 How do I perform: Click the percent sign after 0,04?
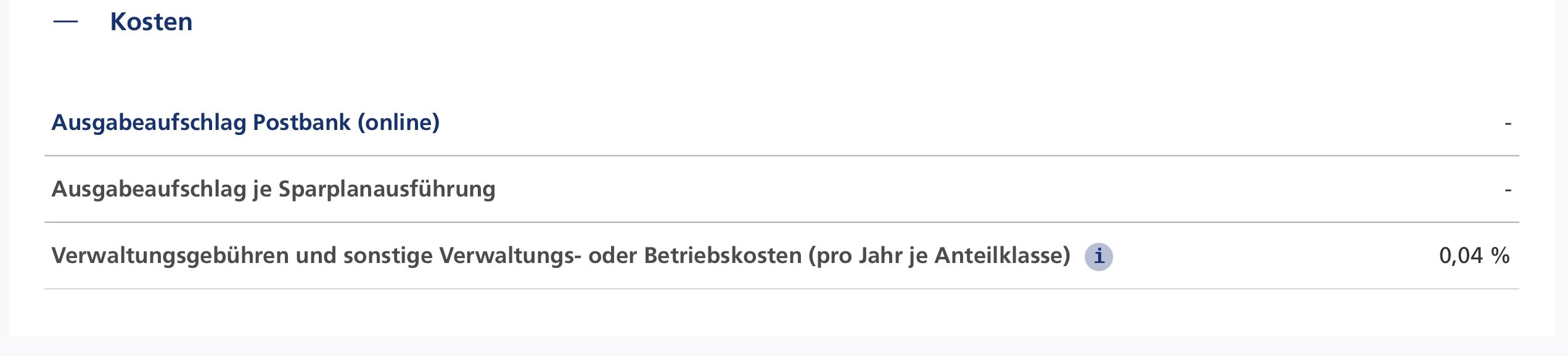pyautogui.click(x=1500, y=256)
